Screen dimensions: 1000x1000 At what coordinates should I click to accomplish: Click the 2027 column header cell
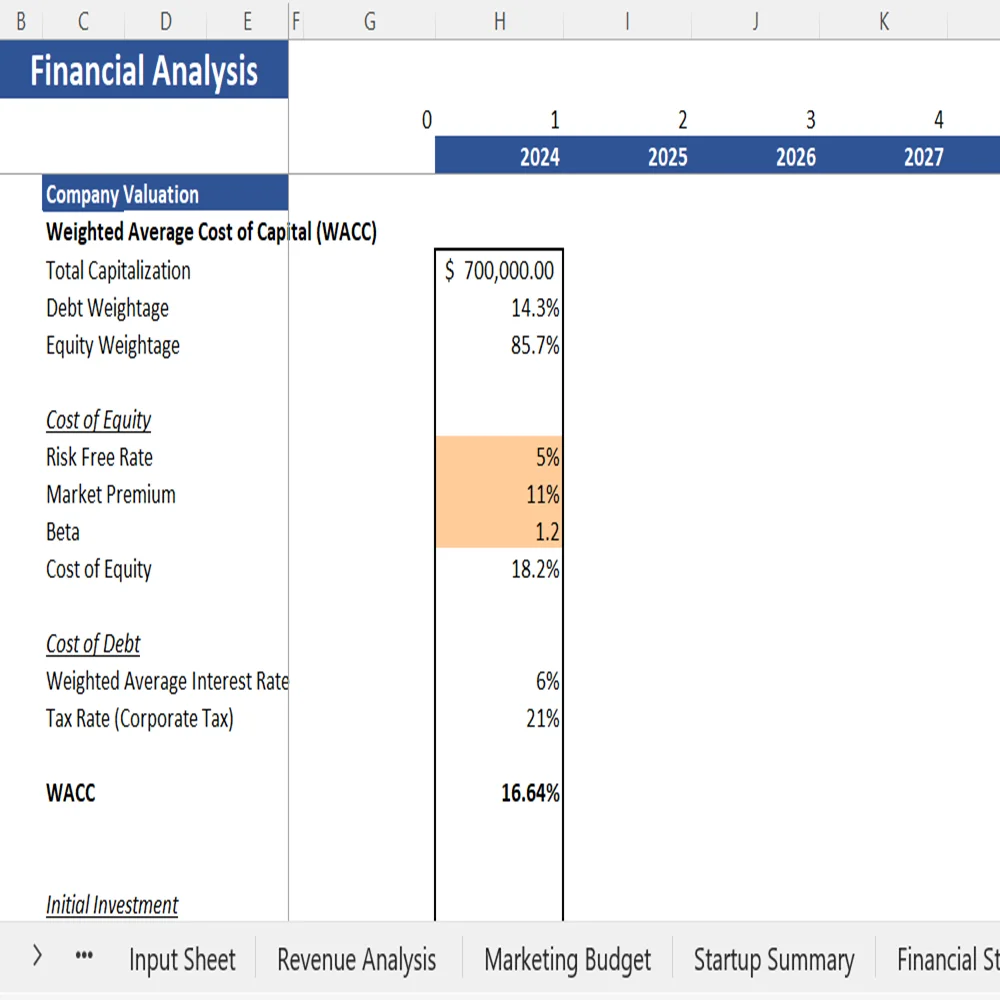922,156
